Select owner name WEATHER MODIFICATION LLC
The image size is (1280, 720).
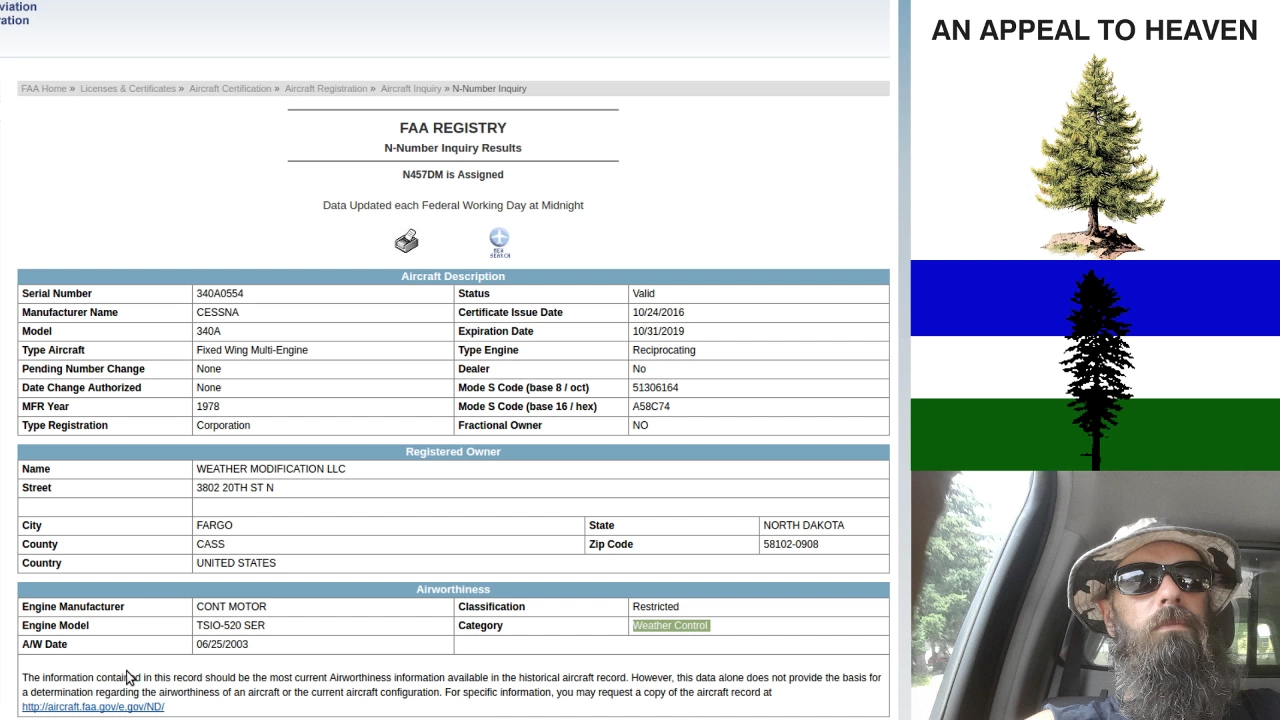coord(271,469)
